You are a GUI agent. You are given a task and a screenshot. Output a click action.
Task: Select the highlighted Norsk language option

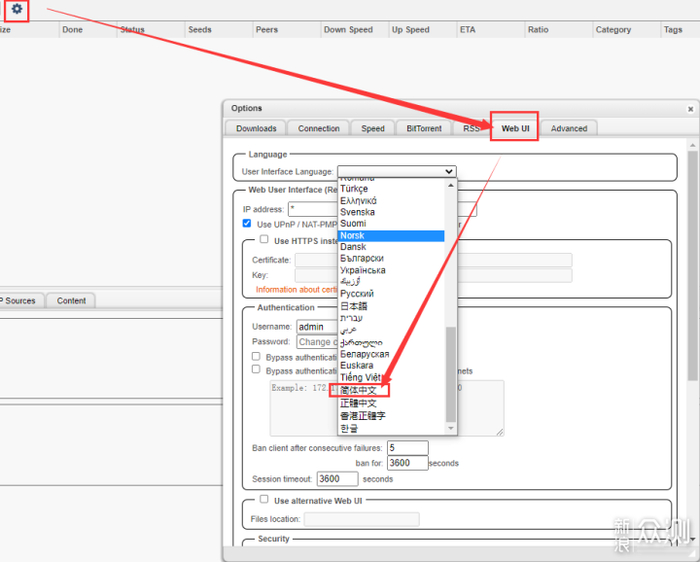pyautogui.click(x=392, y=236)
